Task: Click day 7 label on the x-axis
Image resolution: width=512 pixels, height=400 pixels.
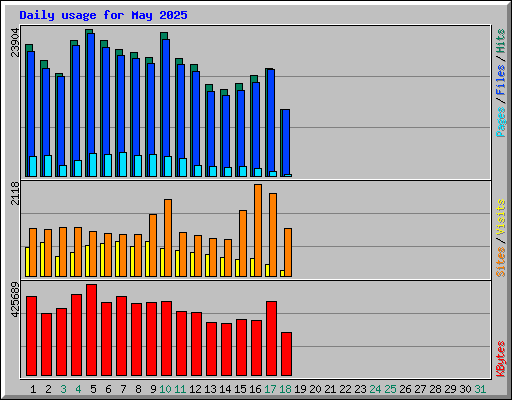Action: [x=123, y=389]
